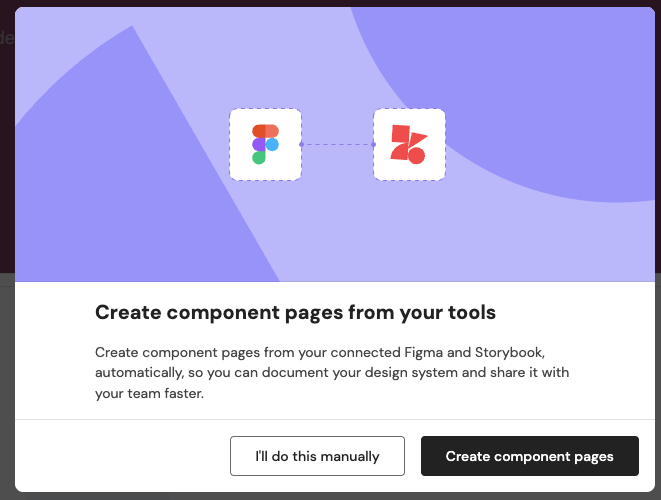The image size is (661, 500).
Task: Click the connector dot beside the Storybook tile
Action: 373,144
